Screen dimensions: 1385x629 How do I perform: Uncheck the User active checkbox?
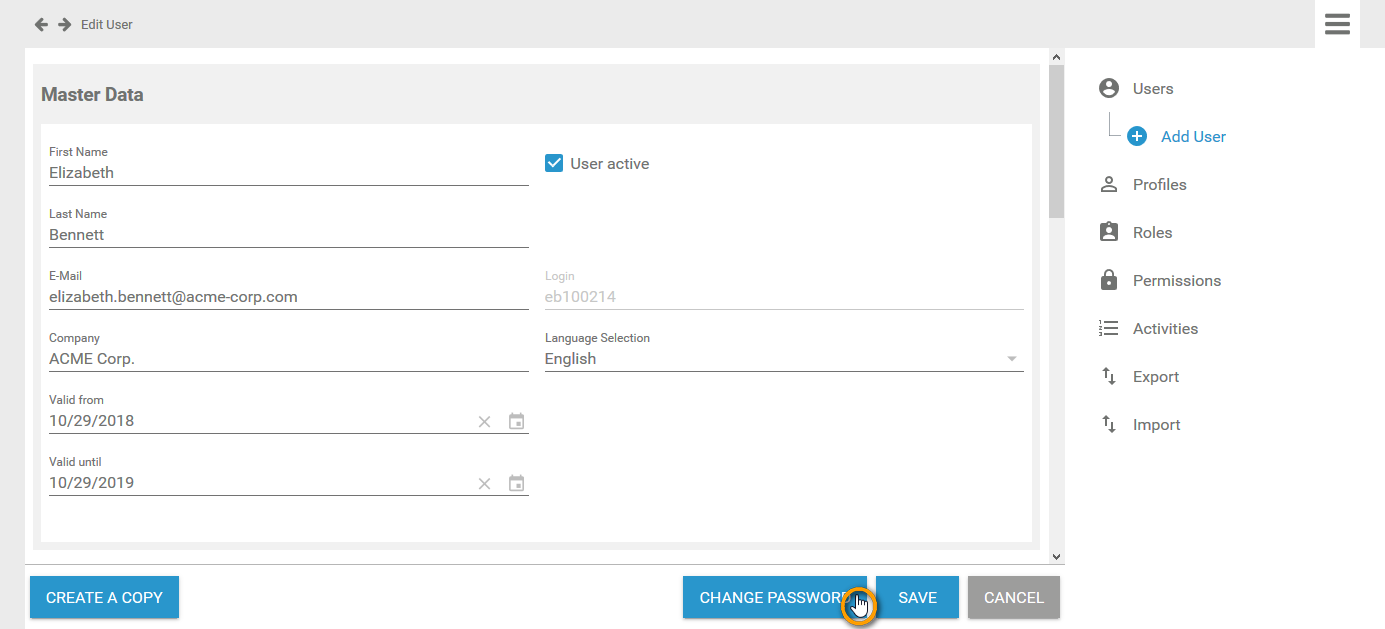[554, 162]
